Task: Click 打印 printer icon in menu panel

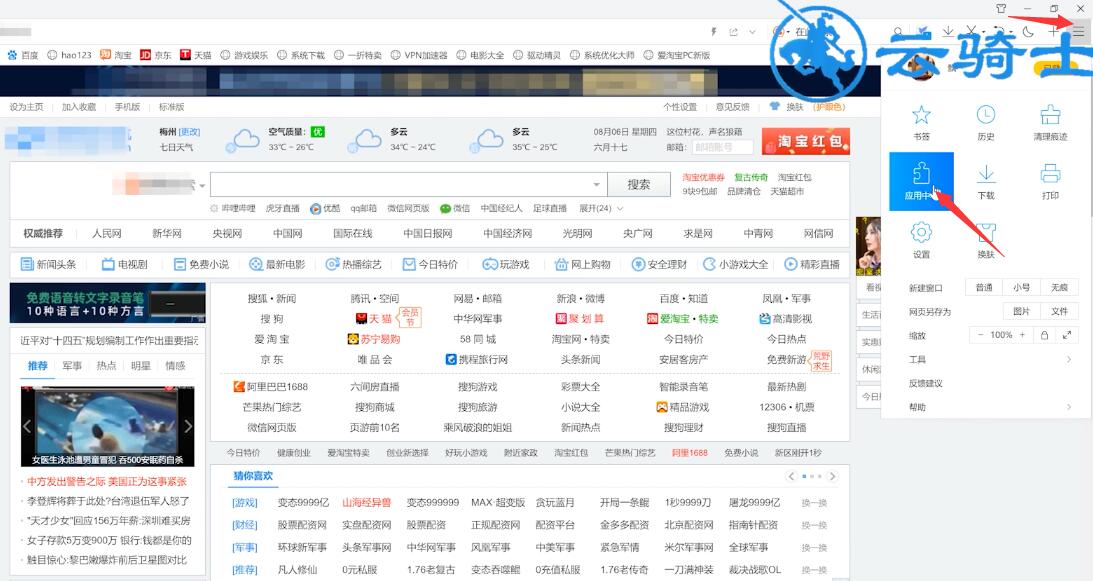Action: [1050, 181]
